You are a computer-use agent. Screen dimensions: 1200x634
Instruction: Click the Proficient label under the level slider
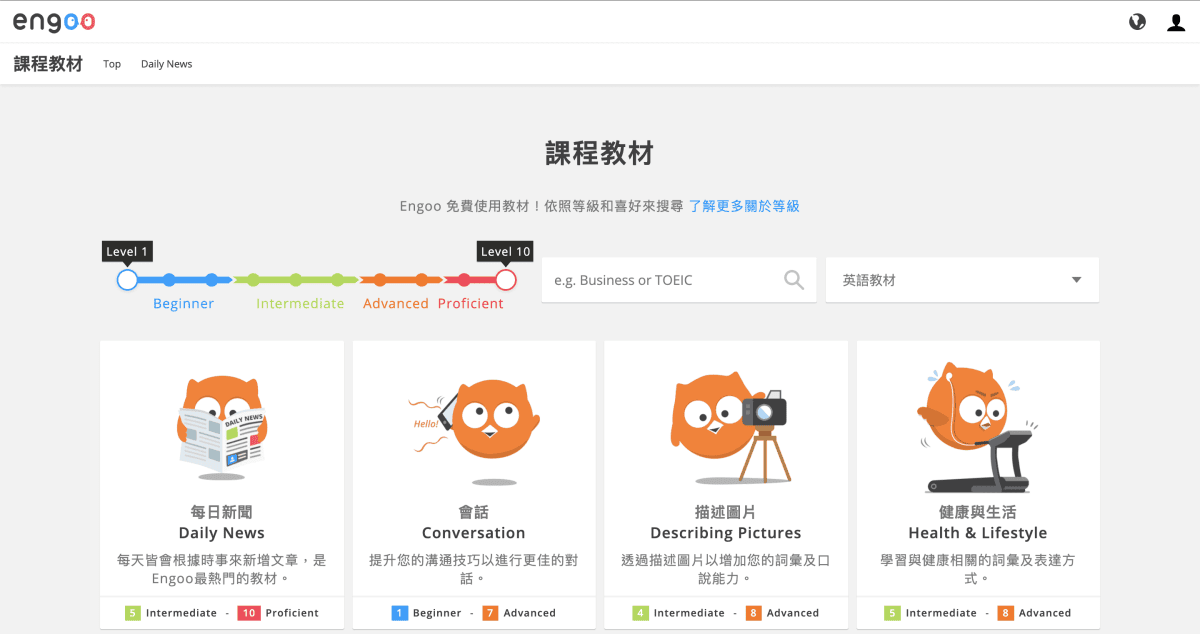tap(471, 304)
